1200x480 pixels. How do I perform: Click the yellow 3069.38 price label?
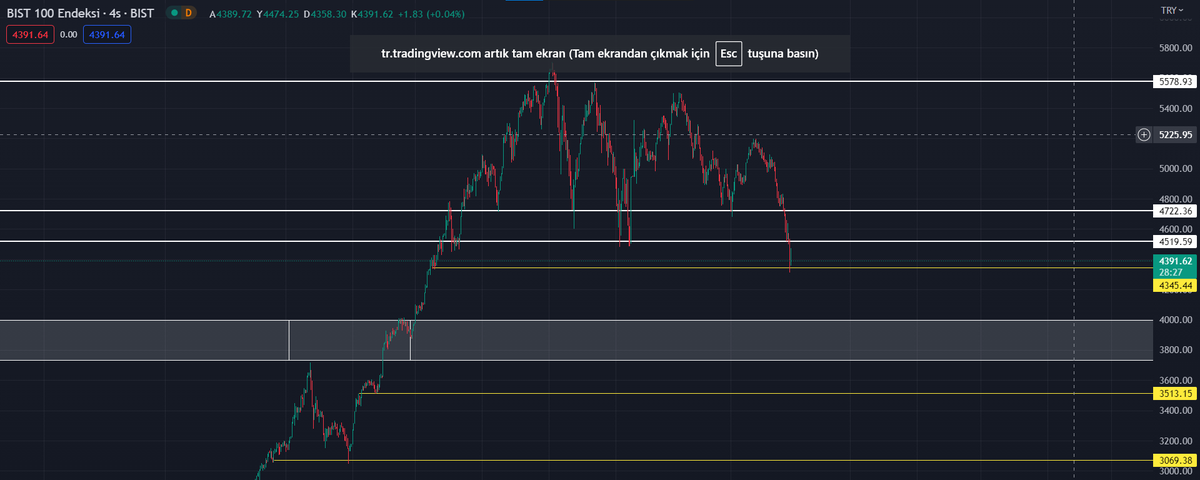pos(1173,461)
